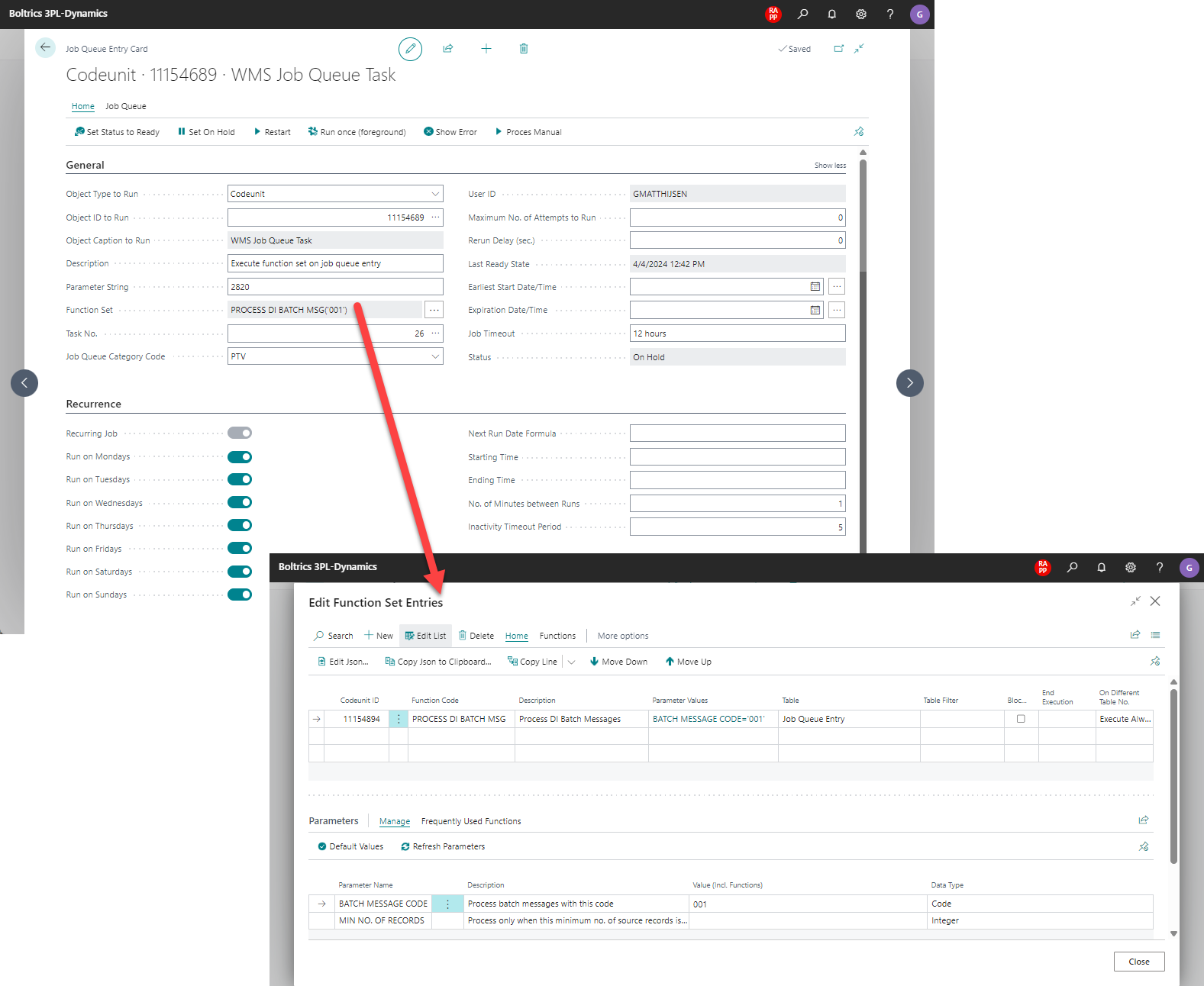Click the collapse page icon on the card

tap(859, 48)
